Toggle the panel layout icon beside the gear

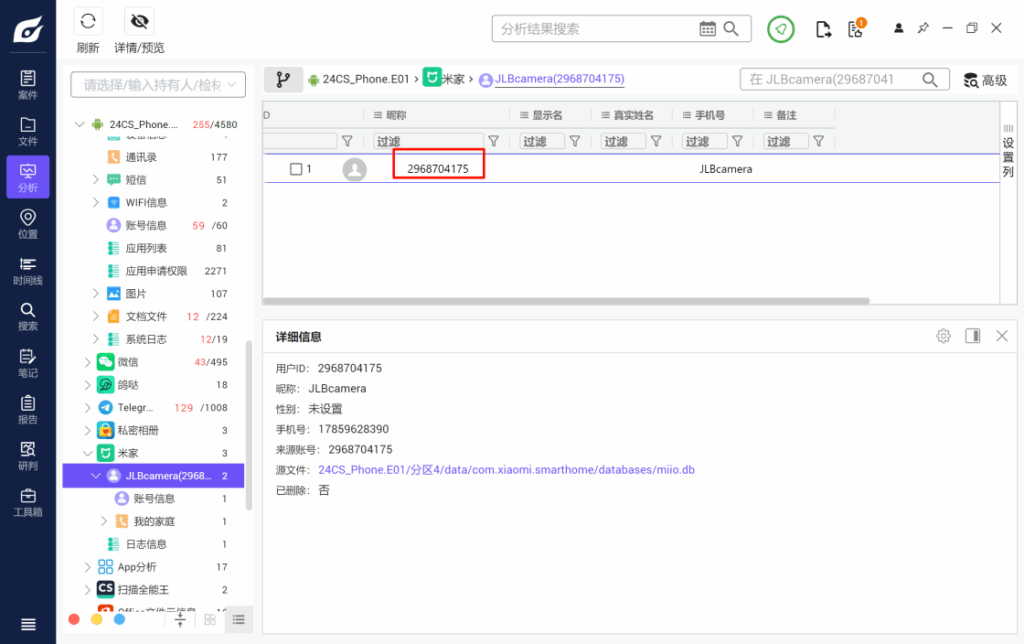tap(972, 336)
